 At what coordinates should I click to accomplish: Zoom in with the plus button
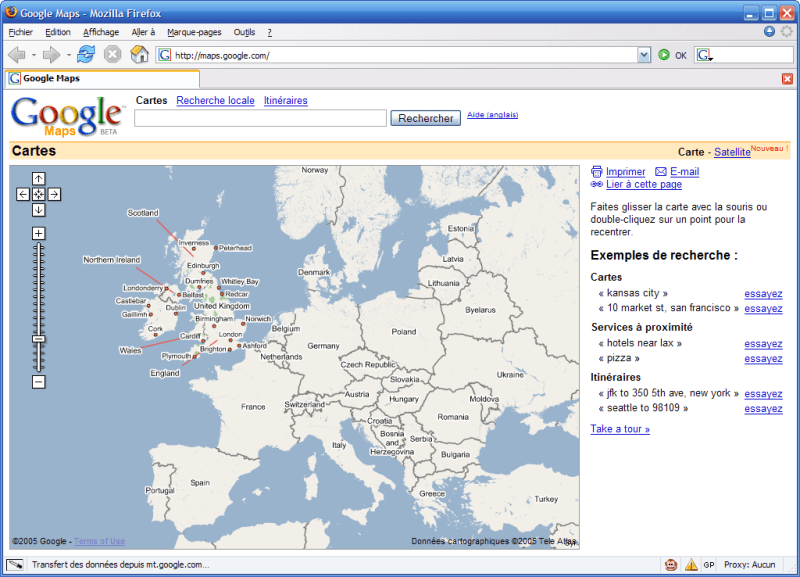pos(39,233)
